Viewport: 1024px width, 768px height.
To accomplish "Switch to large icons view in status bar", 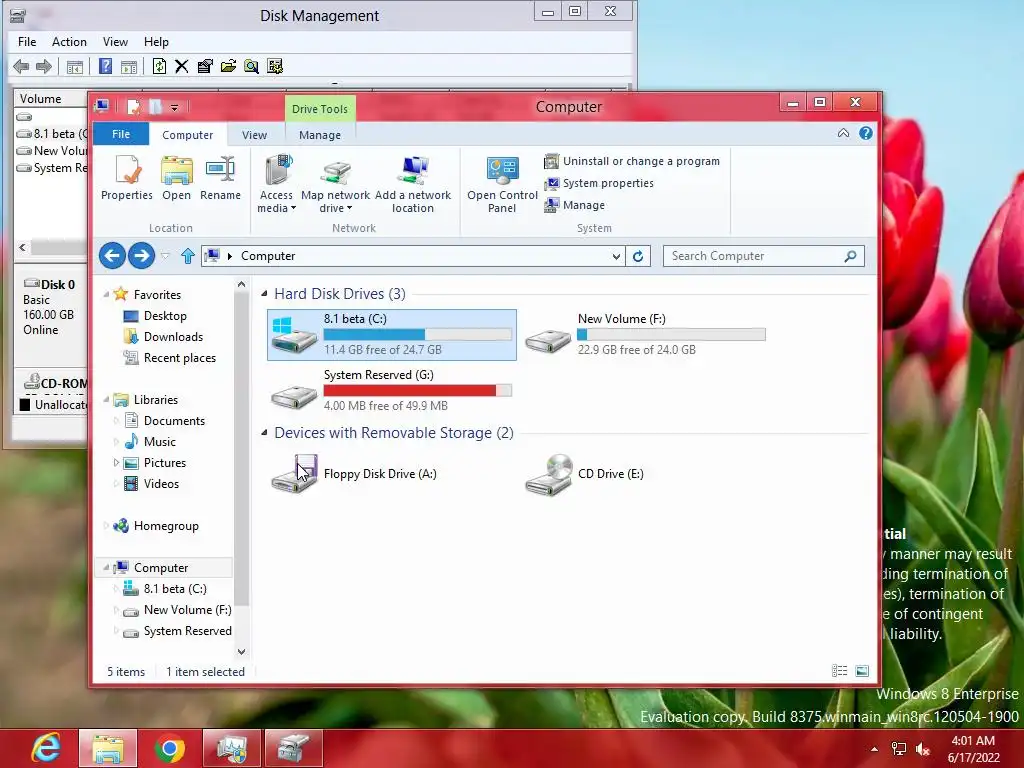I will pyautogui.click(x=862, y=671).
